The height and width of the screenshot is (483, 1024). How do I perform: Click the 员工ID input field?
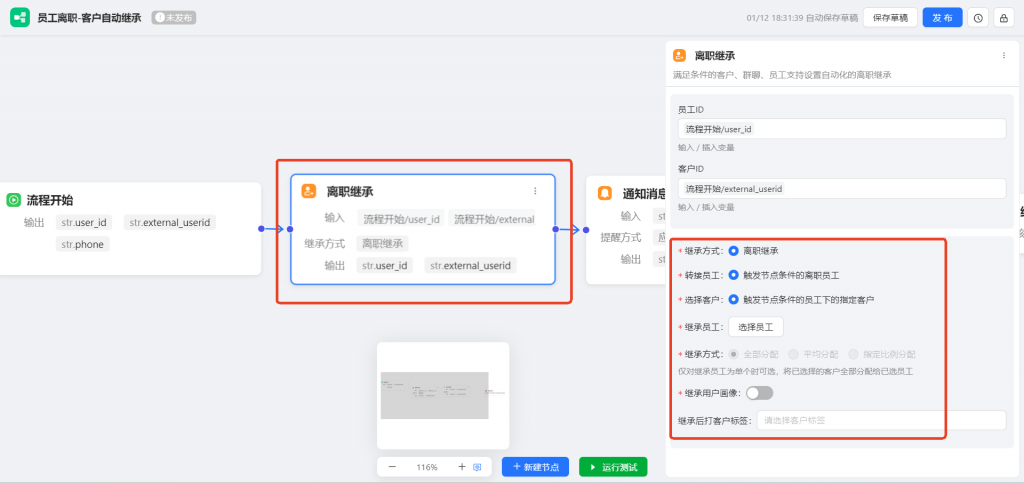coord(842,129)
